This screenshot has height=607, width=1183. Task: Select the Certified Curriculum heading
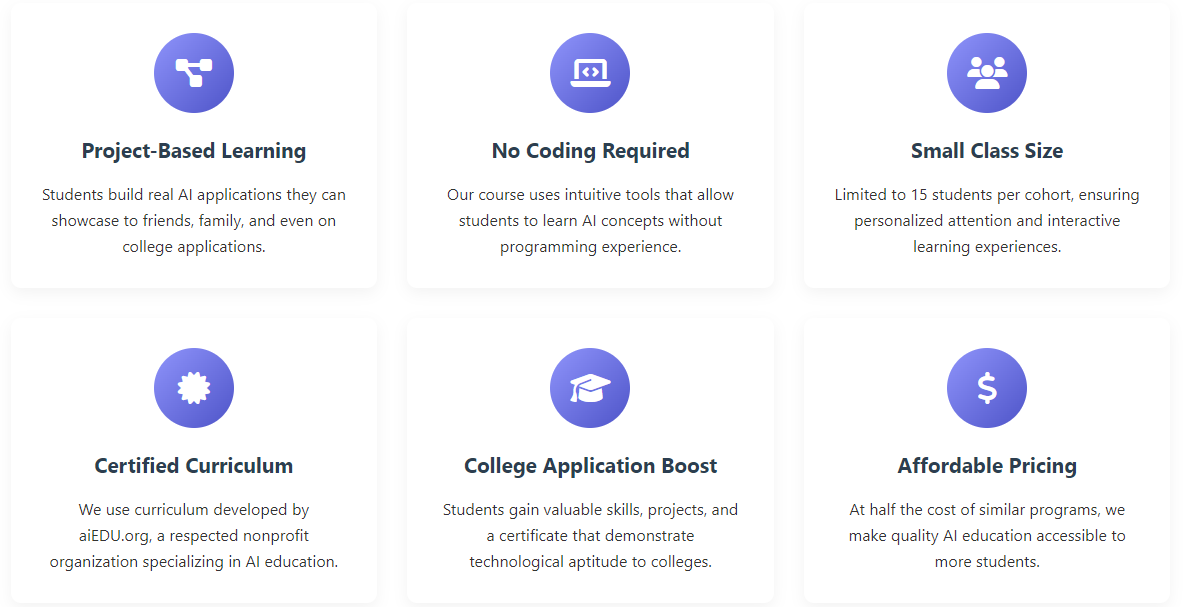pos(194,466)
